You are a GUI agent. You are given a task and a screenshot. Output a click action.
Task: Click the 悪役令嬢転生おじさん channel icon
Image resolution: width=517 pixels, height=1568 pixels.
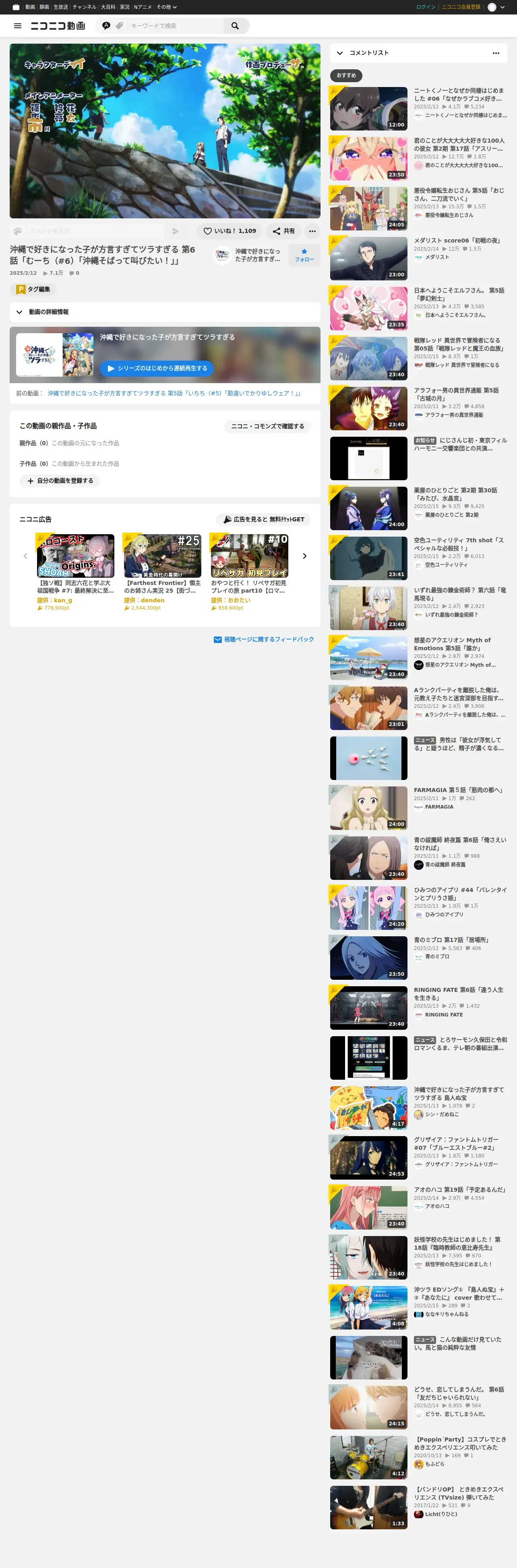click(418, 215)
